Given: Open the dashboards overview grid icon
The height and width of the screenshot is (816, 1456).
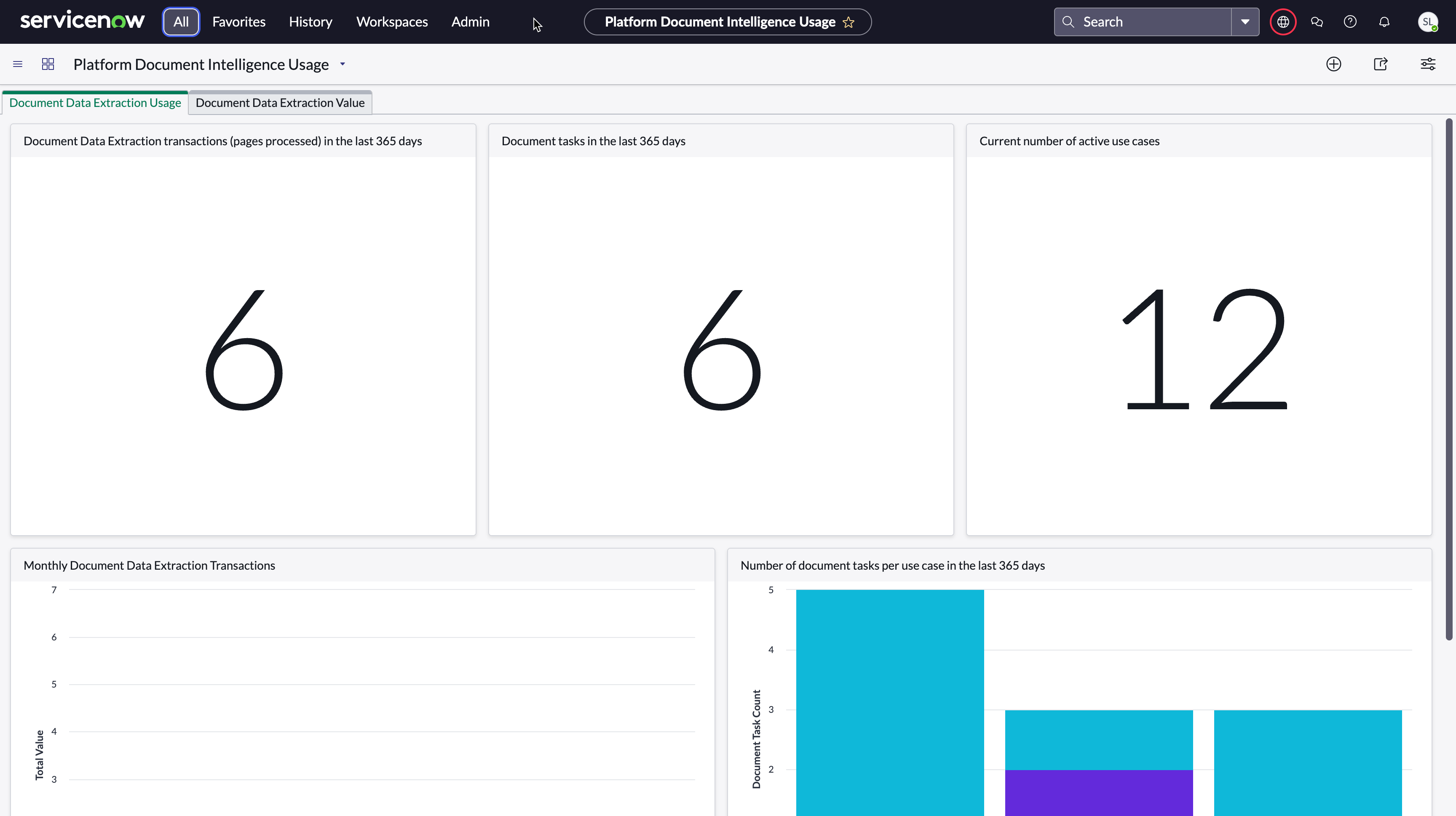Looking at the screenshot, I should click(48, 64).
